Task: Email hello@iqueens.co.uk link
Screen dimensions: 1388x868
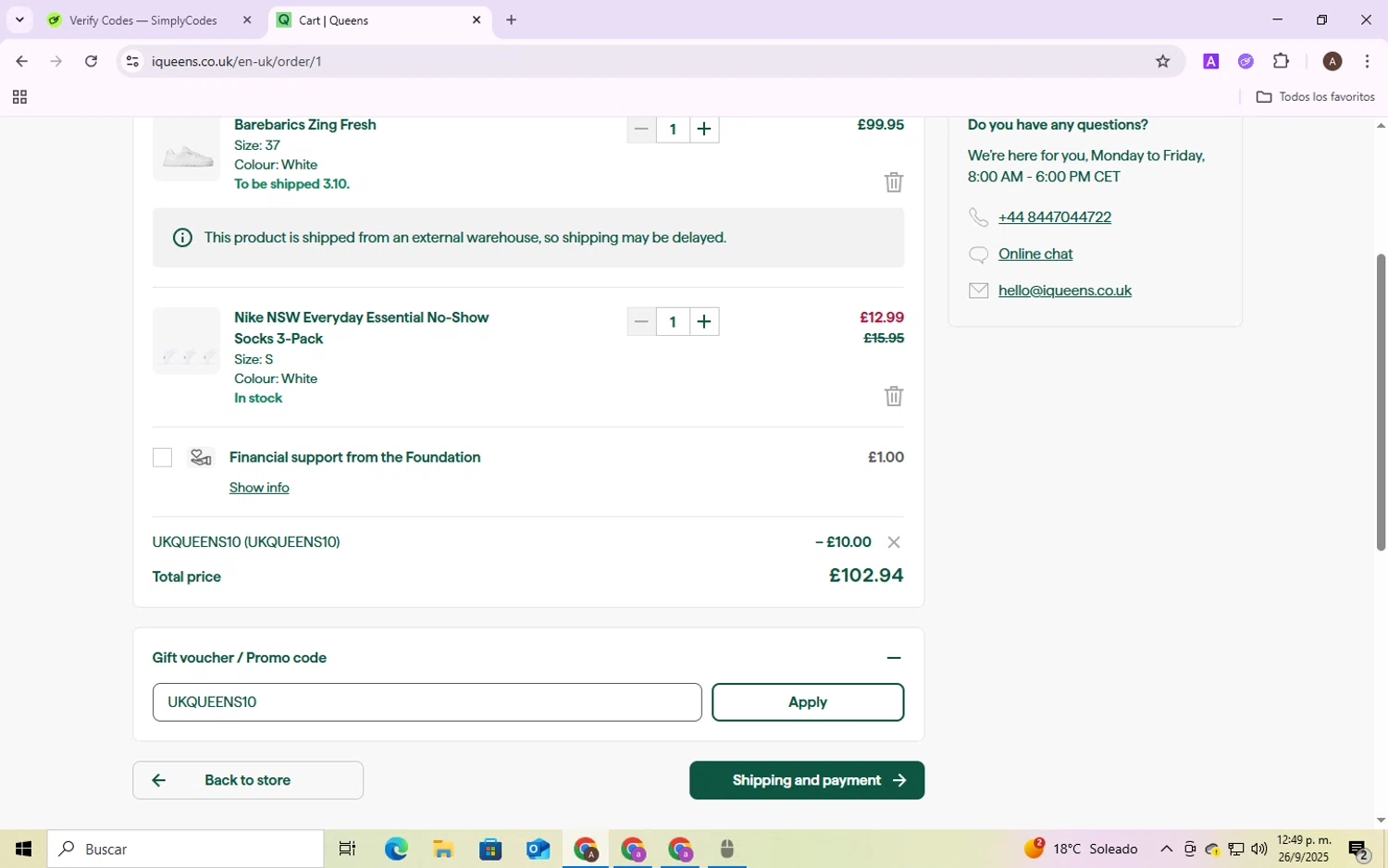Action: point(1065,291)
